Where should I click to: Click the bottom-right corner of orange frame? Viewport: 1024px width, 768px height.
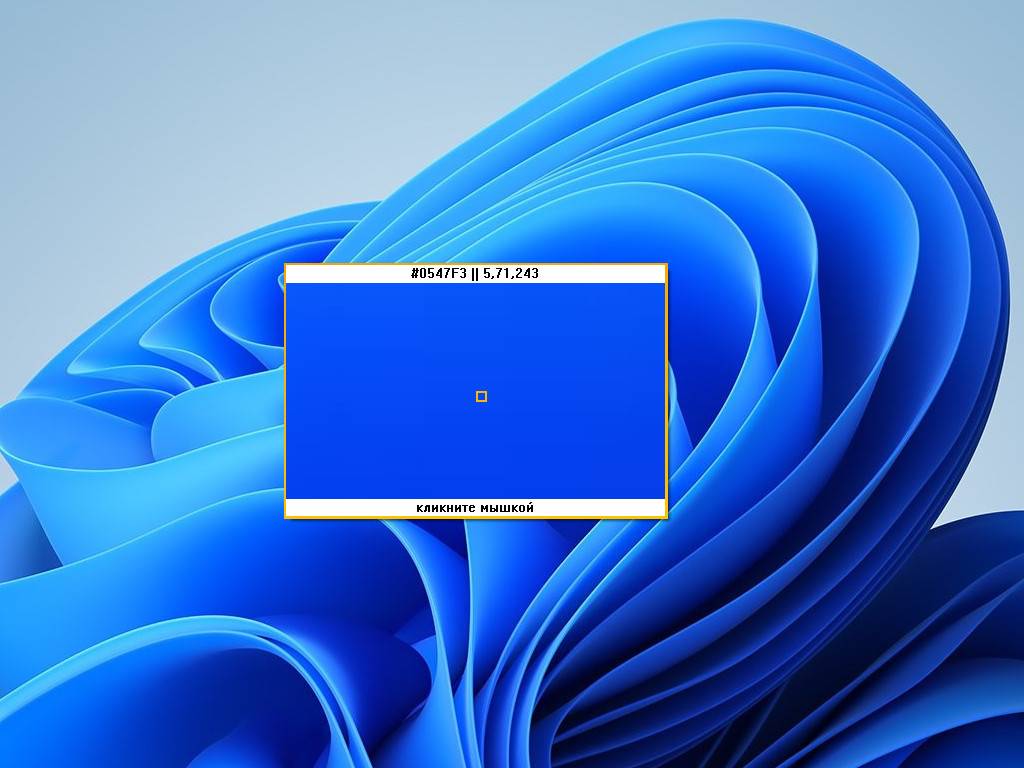tap(666, 517)
